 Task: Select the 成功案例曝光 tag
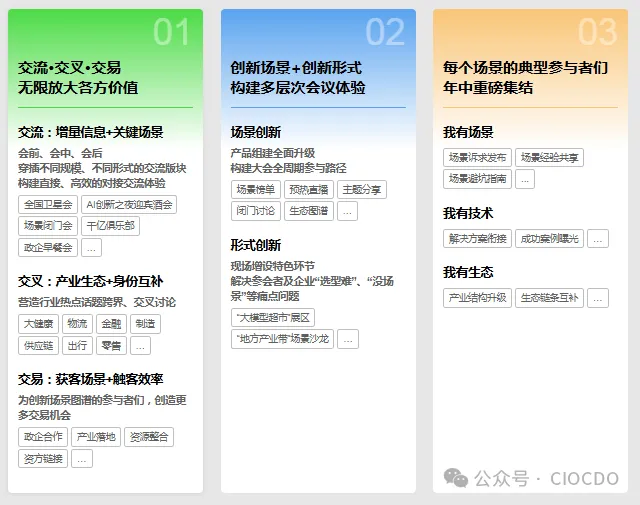pyautogui.click(x=549, y=239)
